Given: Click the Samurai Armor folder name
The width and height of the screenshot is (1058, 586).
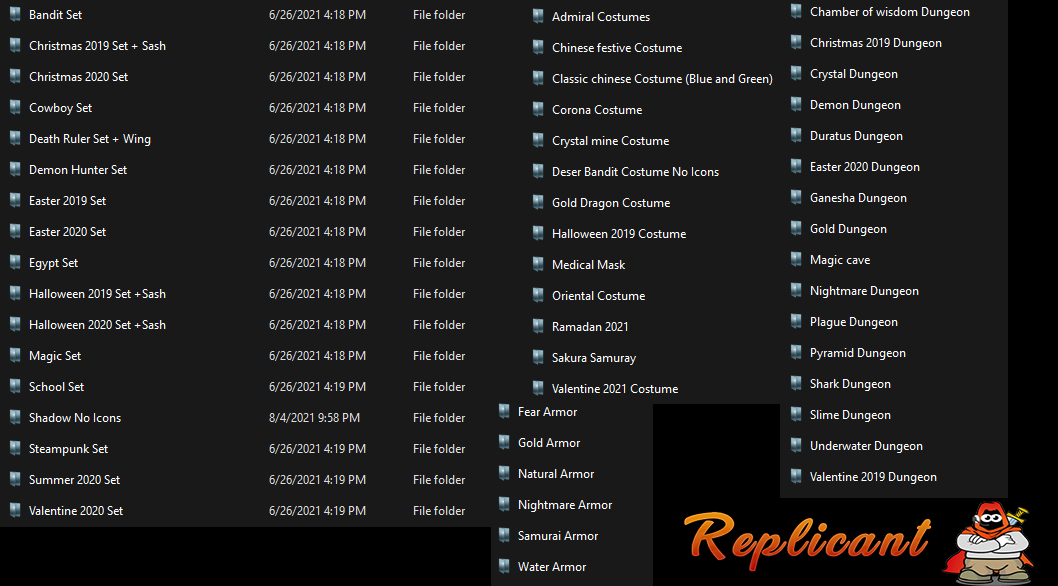Looking at the screenshot, I should click(558, 535).
